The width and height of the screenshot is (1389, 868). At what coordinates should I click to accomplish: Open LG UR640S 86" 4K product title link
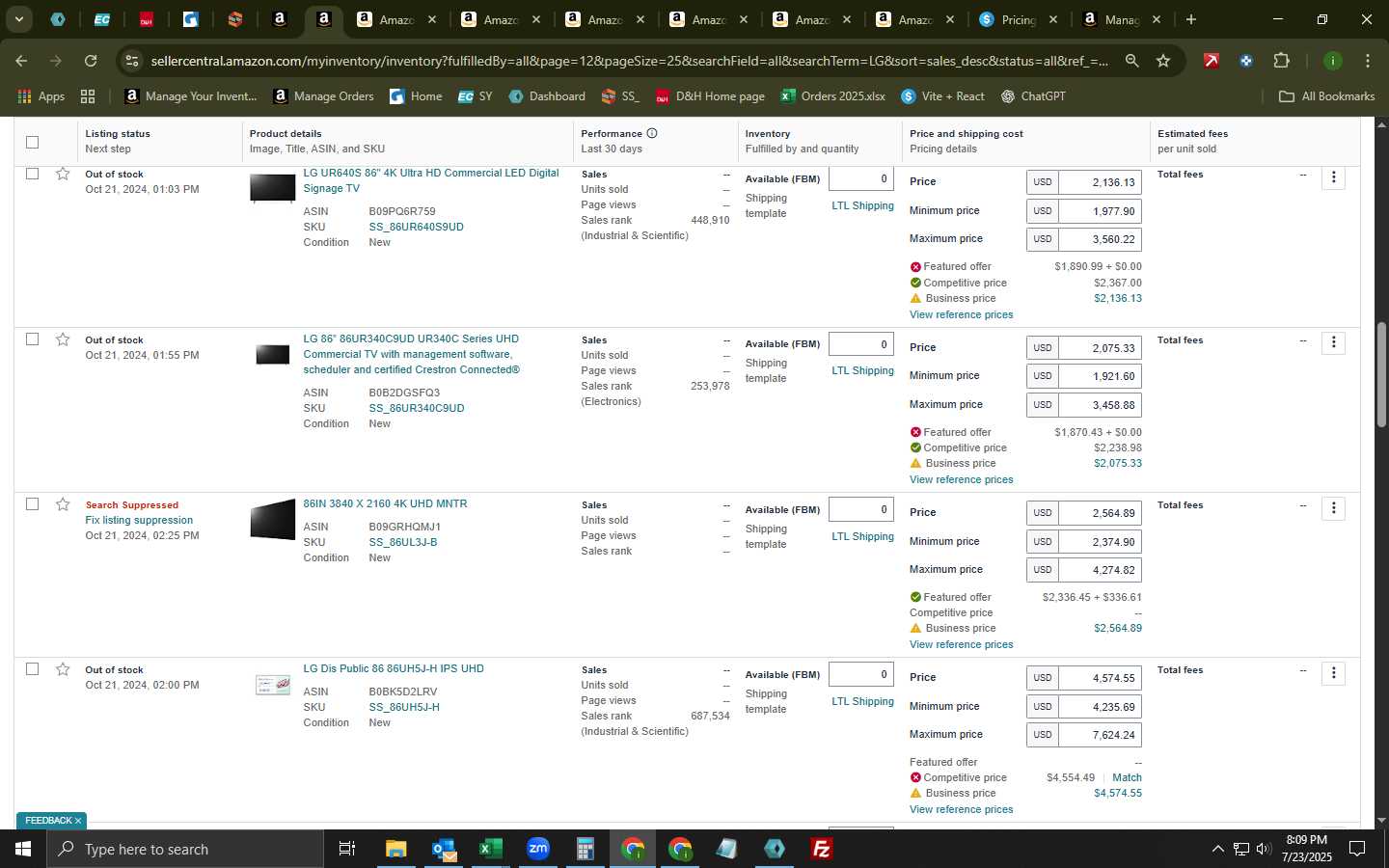tap(431, 180)
